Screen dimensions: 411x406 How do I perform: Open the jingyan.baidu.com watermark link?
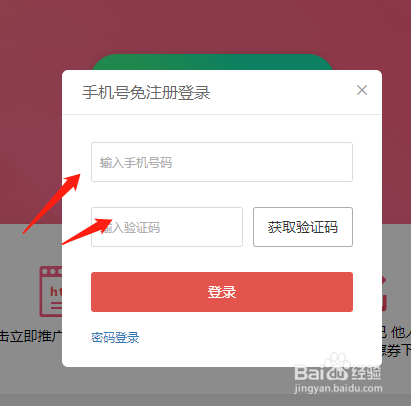coord(338,388)
